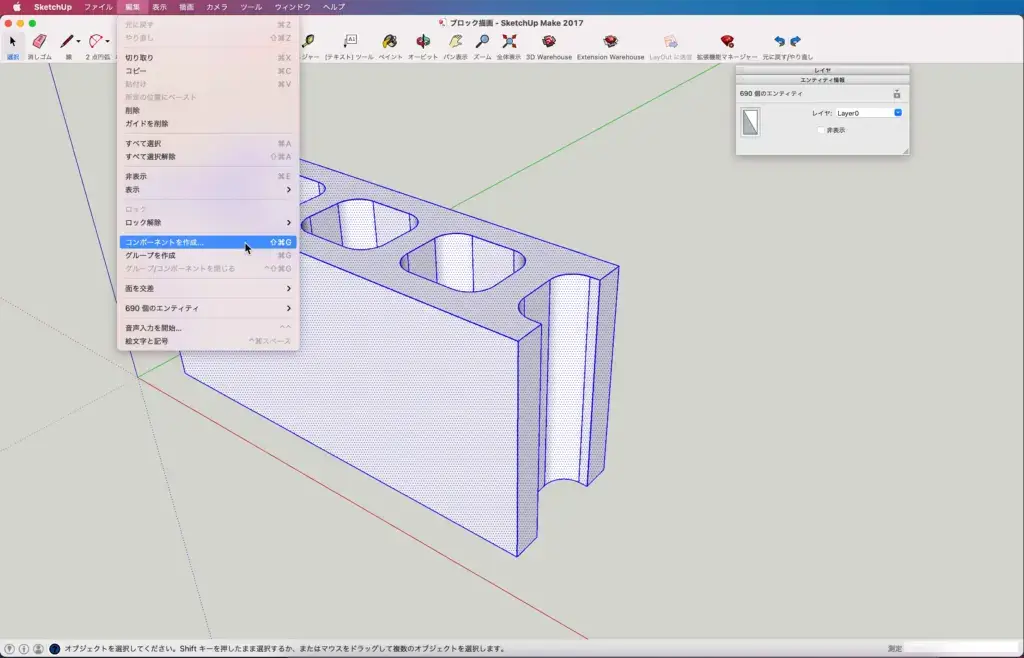1024x658 pixels.
Task: Click the 全体表示 zoom extents icon
Action: pyautogui.click(x=509, y=42)
